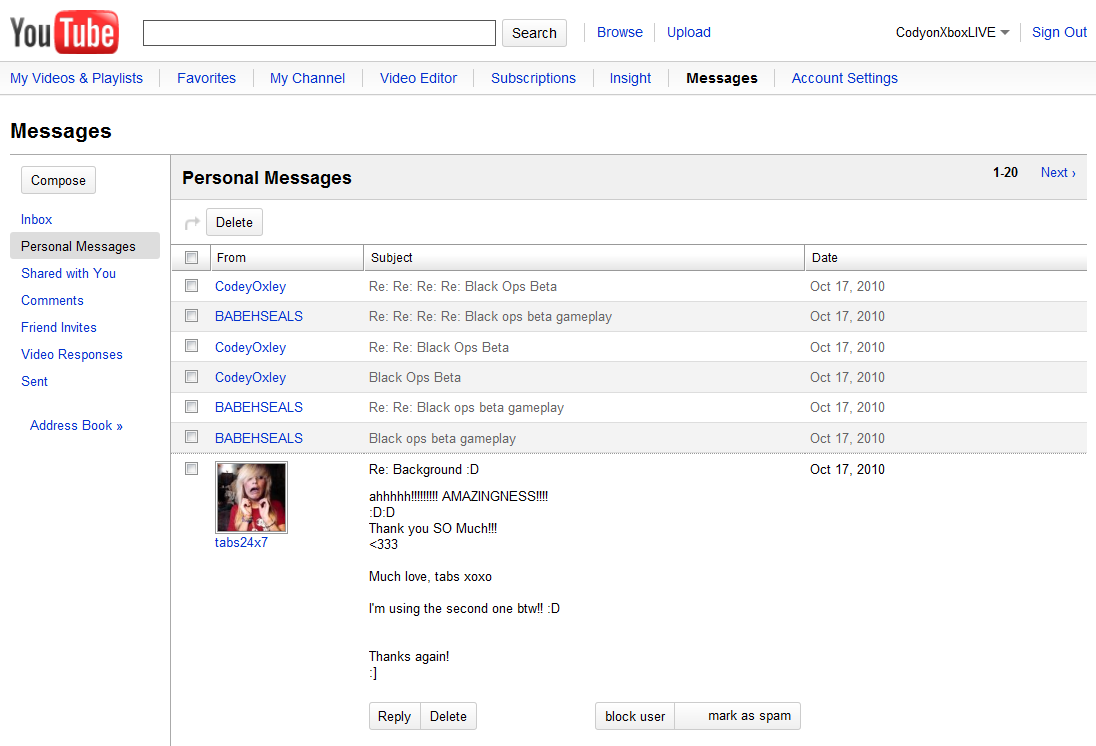Switch to the Subscriptions tab
The height and width of the screenshot is (746, 1096).
tap(533, 78)
